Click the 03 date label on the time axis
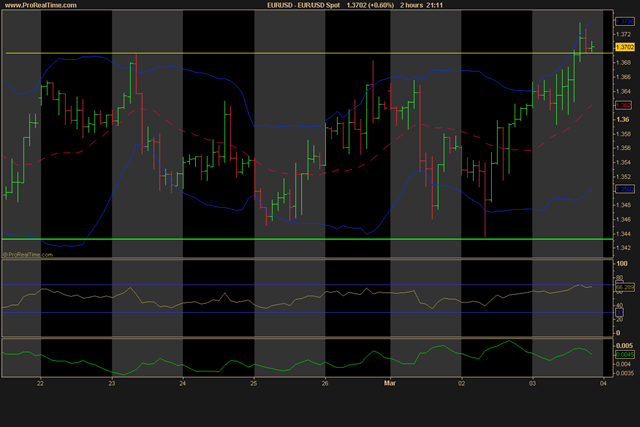The height and width of the screenshot is (427, 640). coord(532,383)
